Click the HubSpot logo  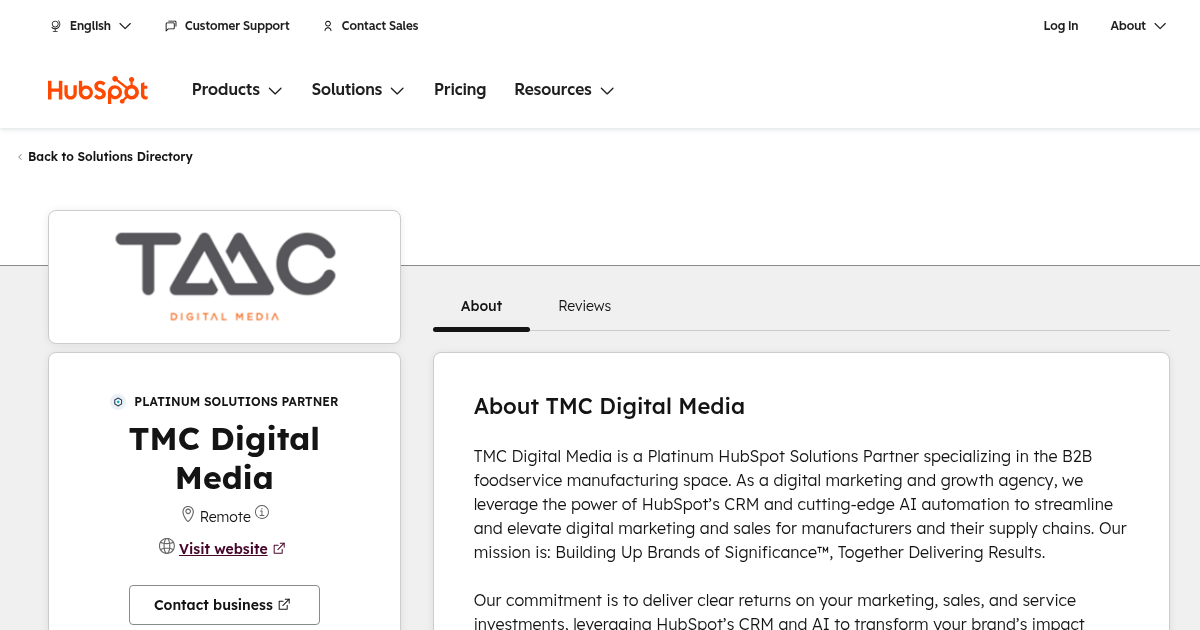(98, 90)
